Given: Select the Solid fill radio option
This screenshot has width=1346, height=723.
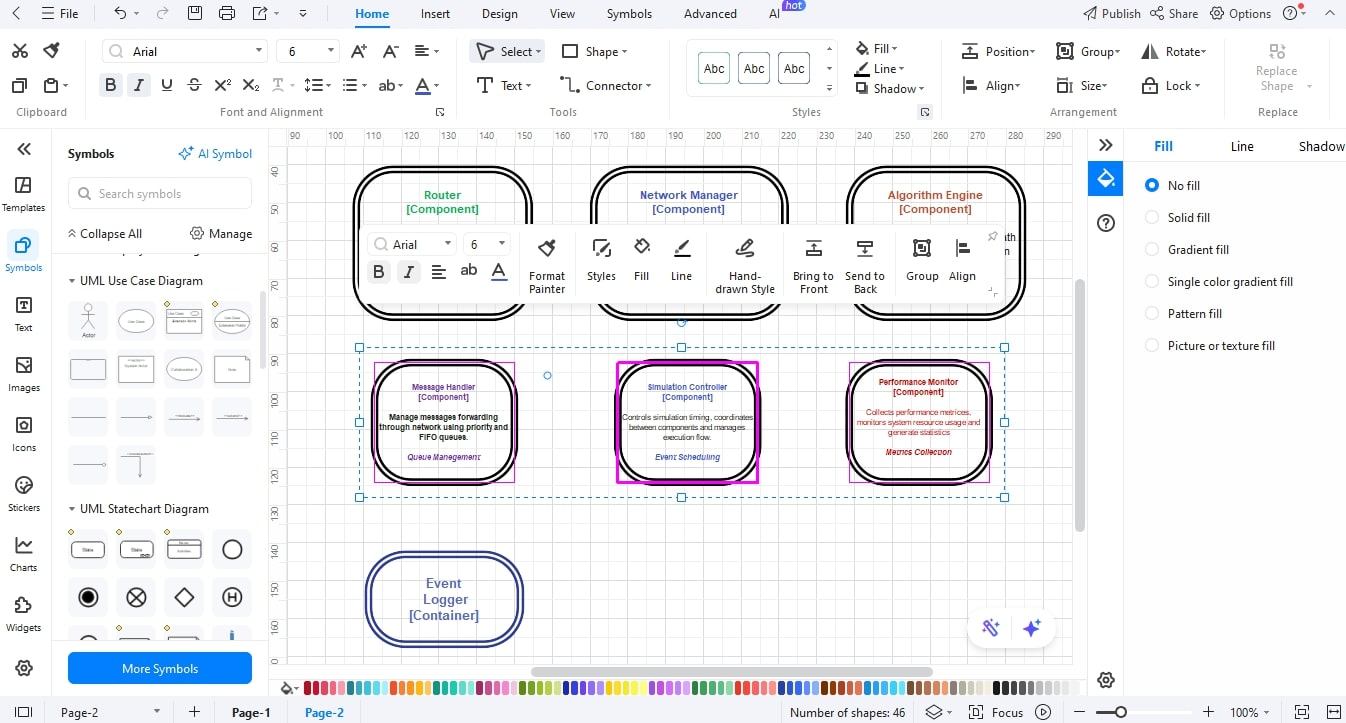Looking at the screenshot, I should tap(1152, 217).
